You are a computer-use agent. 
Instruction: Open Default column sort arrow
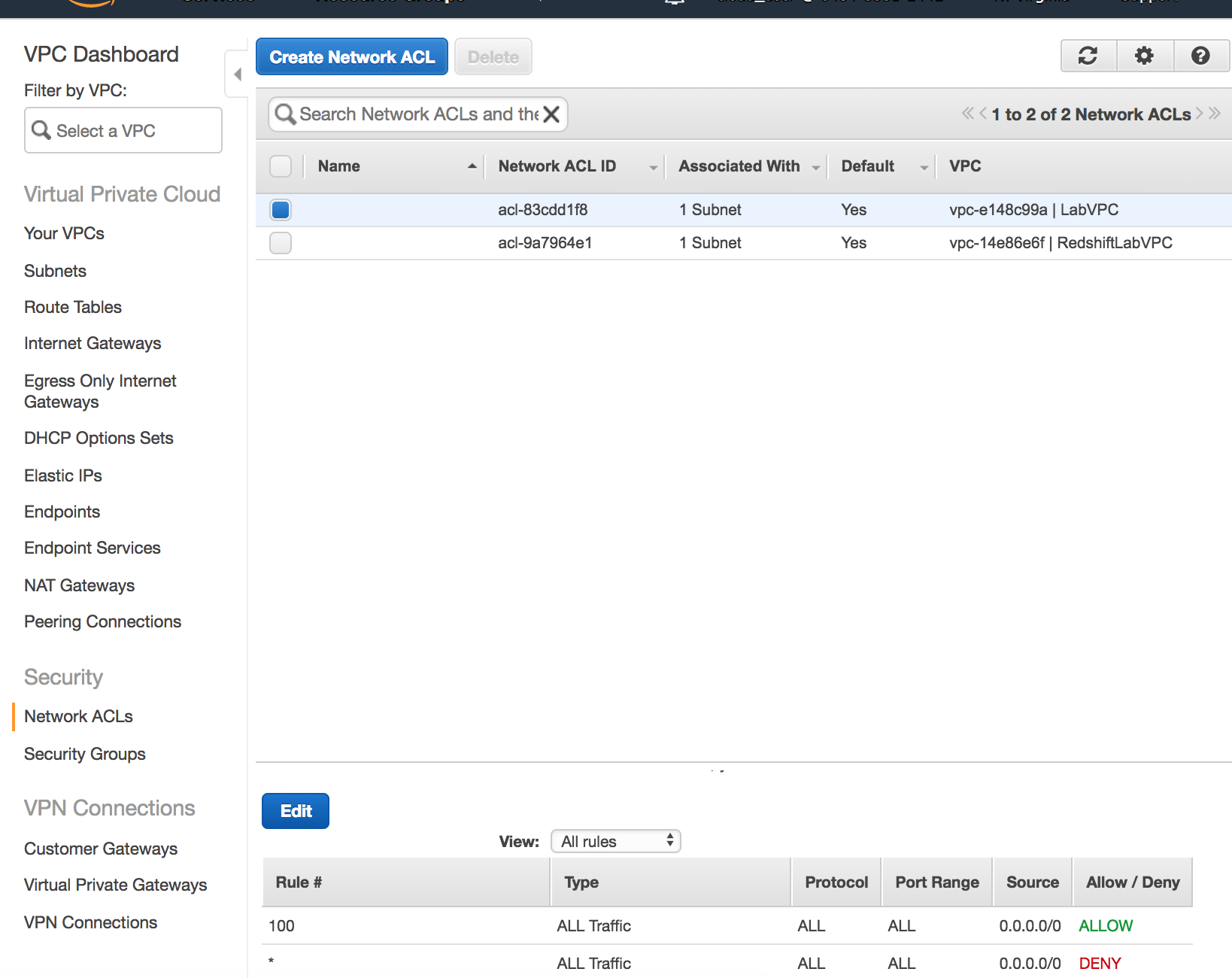click(924, 168)
